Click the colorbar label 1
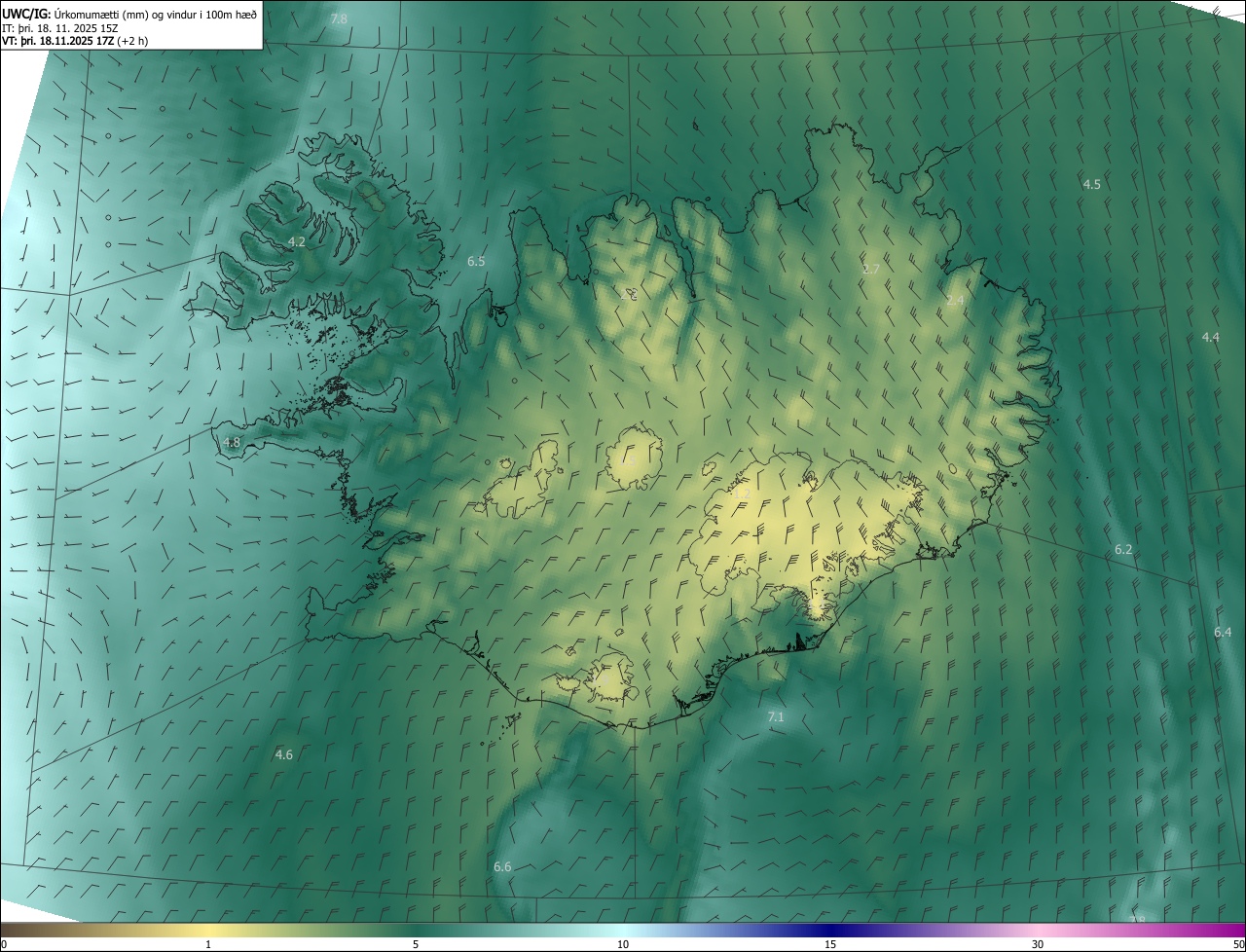Viewport: 1246px width, 952px height. click(x=208, y=945)
